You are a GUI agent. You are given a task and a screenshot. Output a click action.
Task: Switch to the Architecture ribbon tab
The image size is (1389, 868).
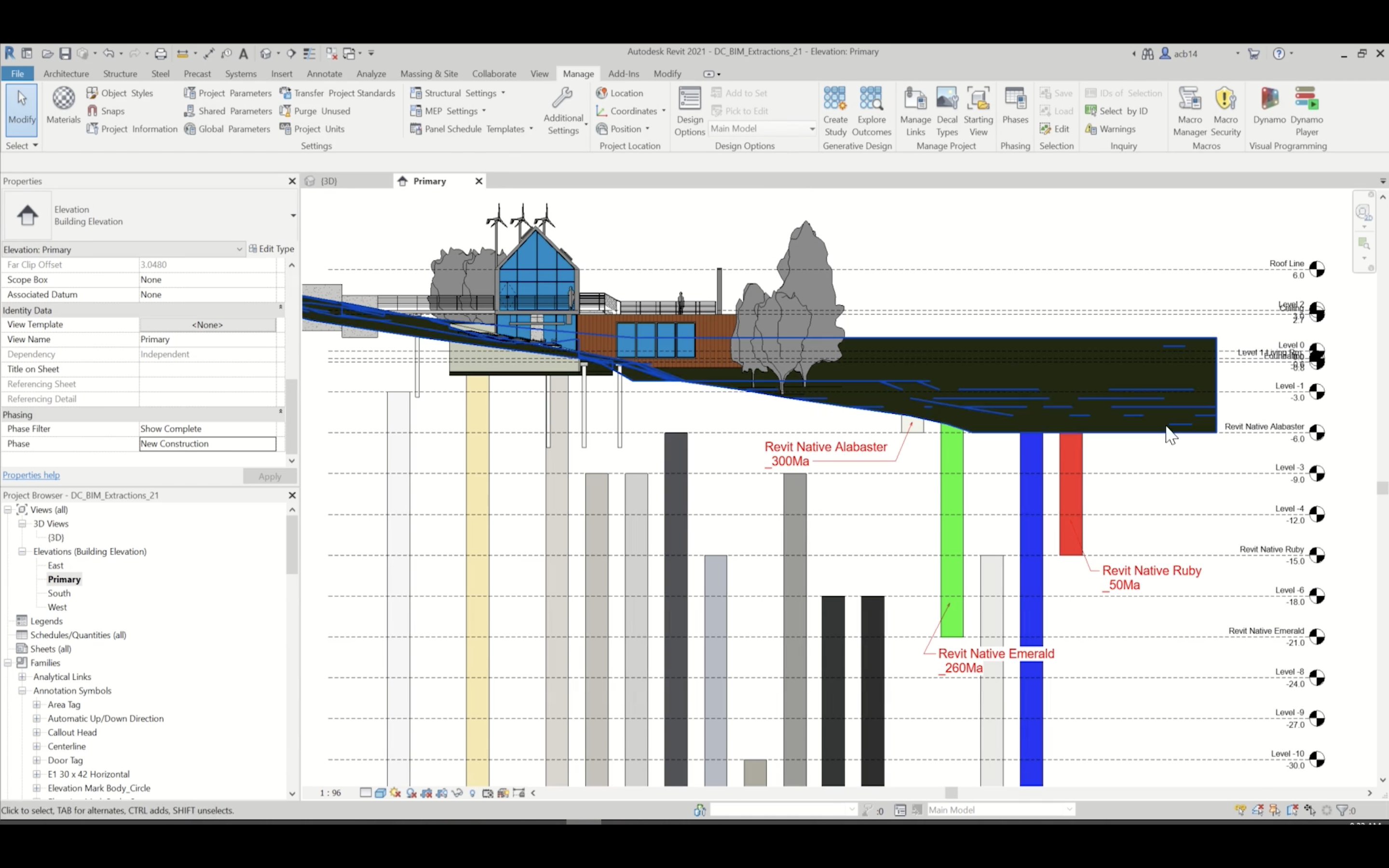pyautogui.click(x=66, y=74)
